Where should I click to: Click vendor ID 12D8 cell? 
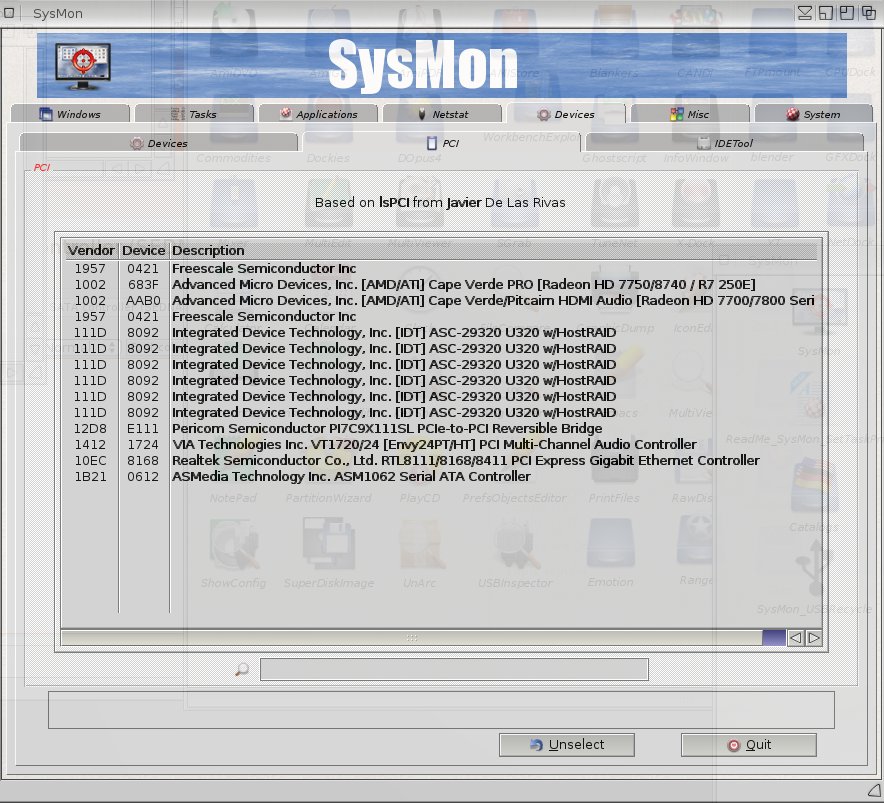pyautogui.click(x=90, y=429)
